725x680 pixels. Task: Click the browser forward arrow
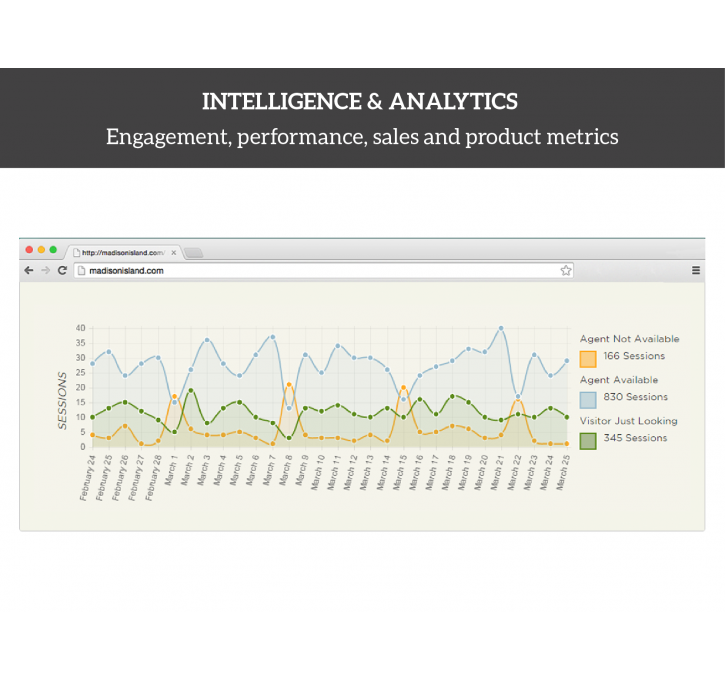click(45, 270)
